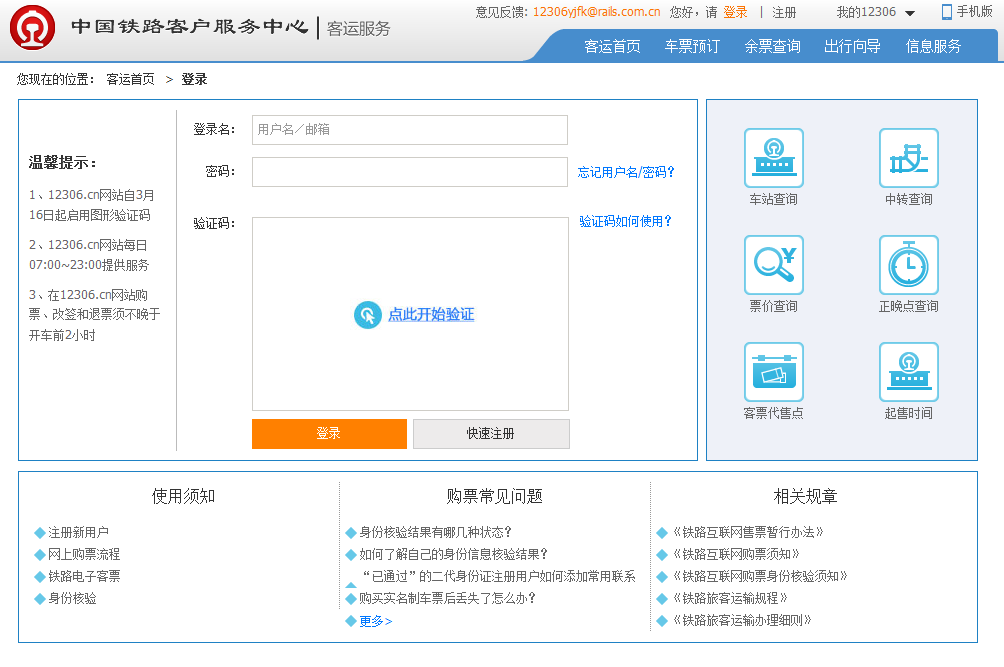Open the 车票预订 nav tab
This screenshot has width=1004, height=667.
[x=692, y=46]
